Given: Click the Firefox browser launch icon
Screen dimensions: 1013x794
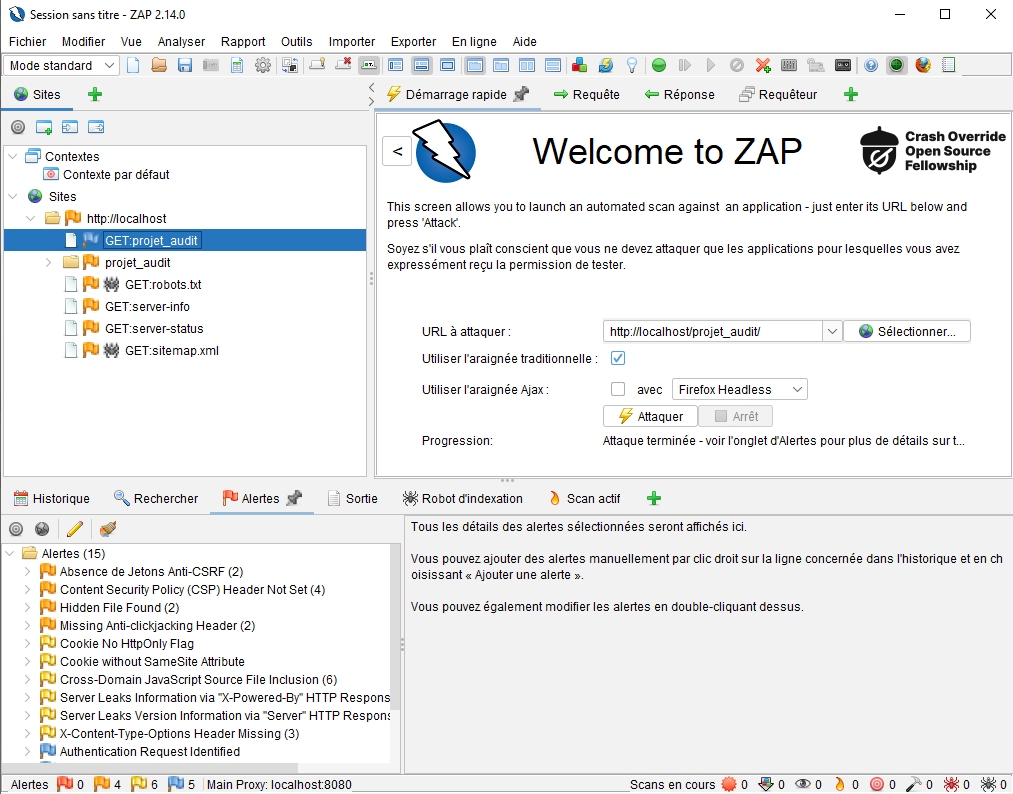Looking at the screenshot, I should [922, 66].
